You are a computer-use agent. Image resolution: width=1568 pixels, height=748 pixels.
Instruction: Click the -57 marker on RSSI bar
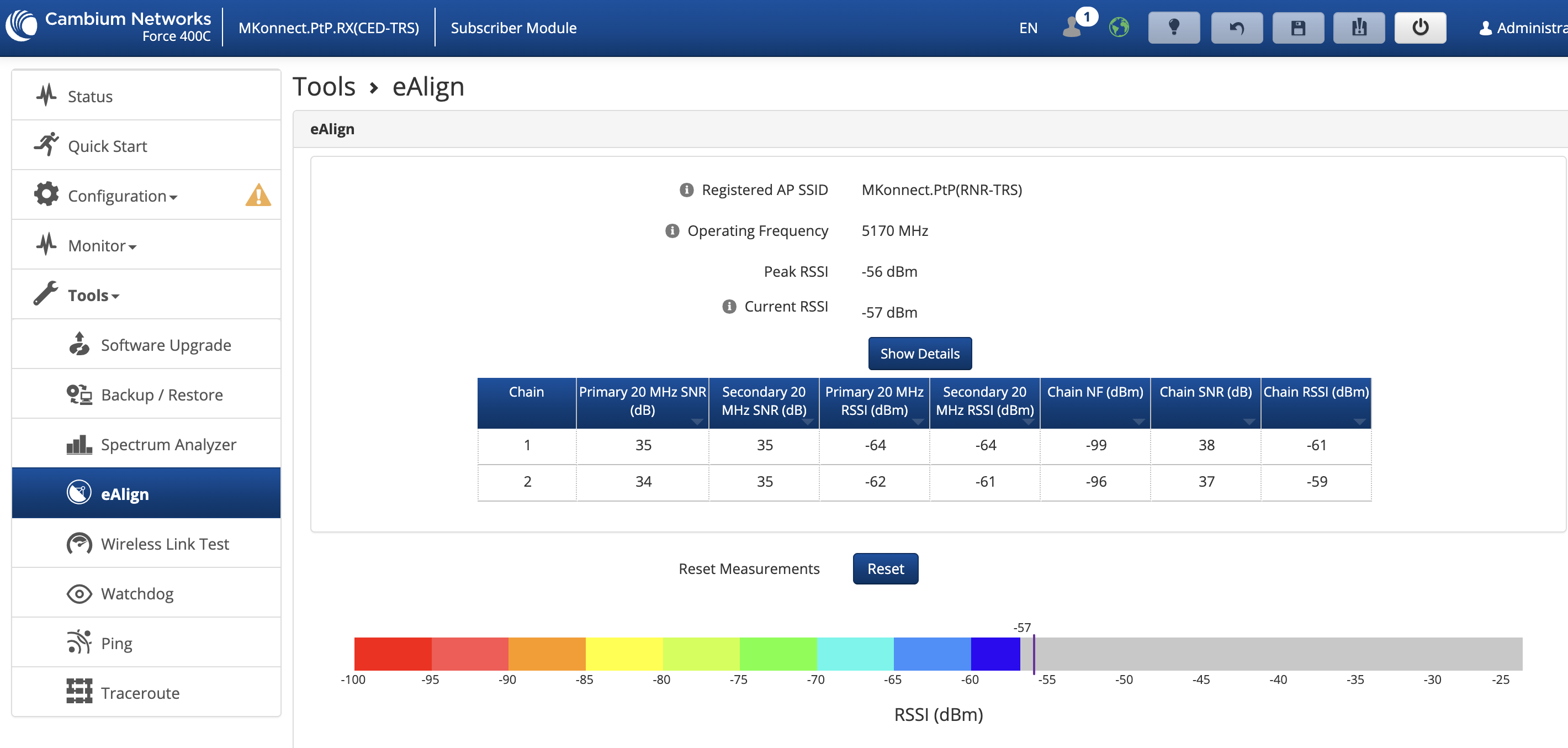1033,654
